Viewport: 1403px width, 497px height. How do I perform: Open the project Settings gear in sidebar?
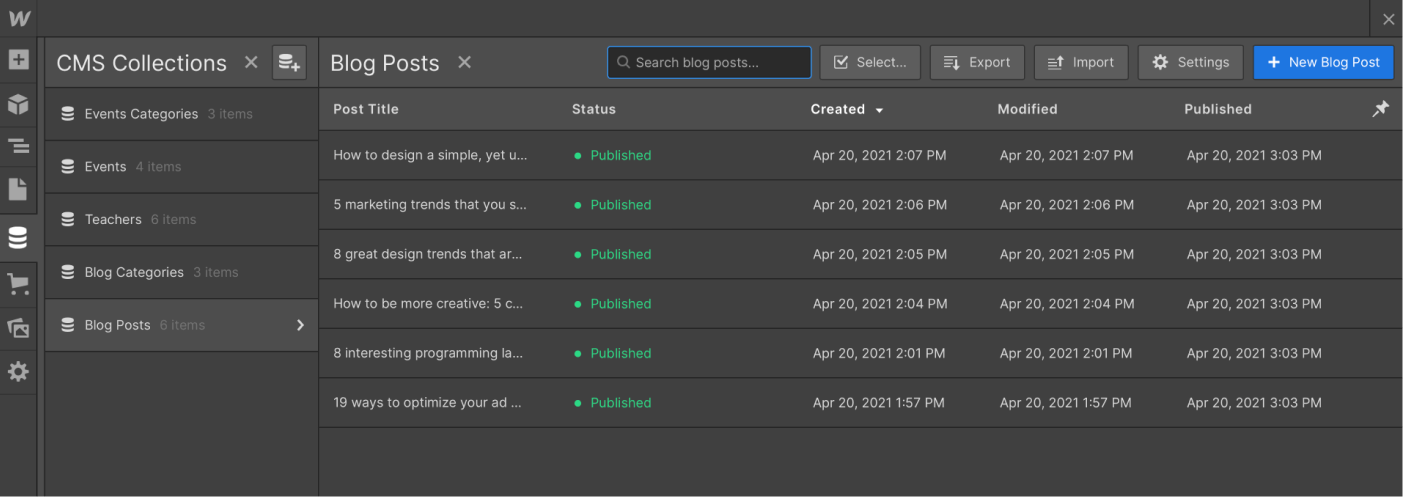[18, 372]
